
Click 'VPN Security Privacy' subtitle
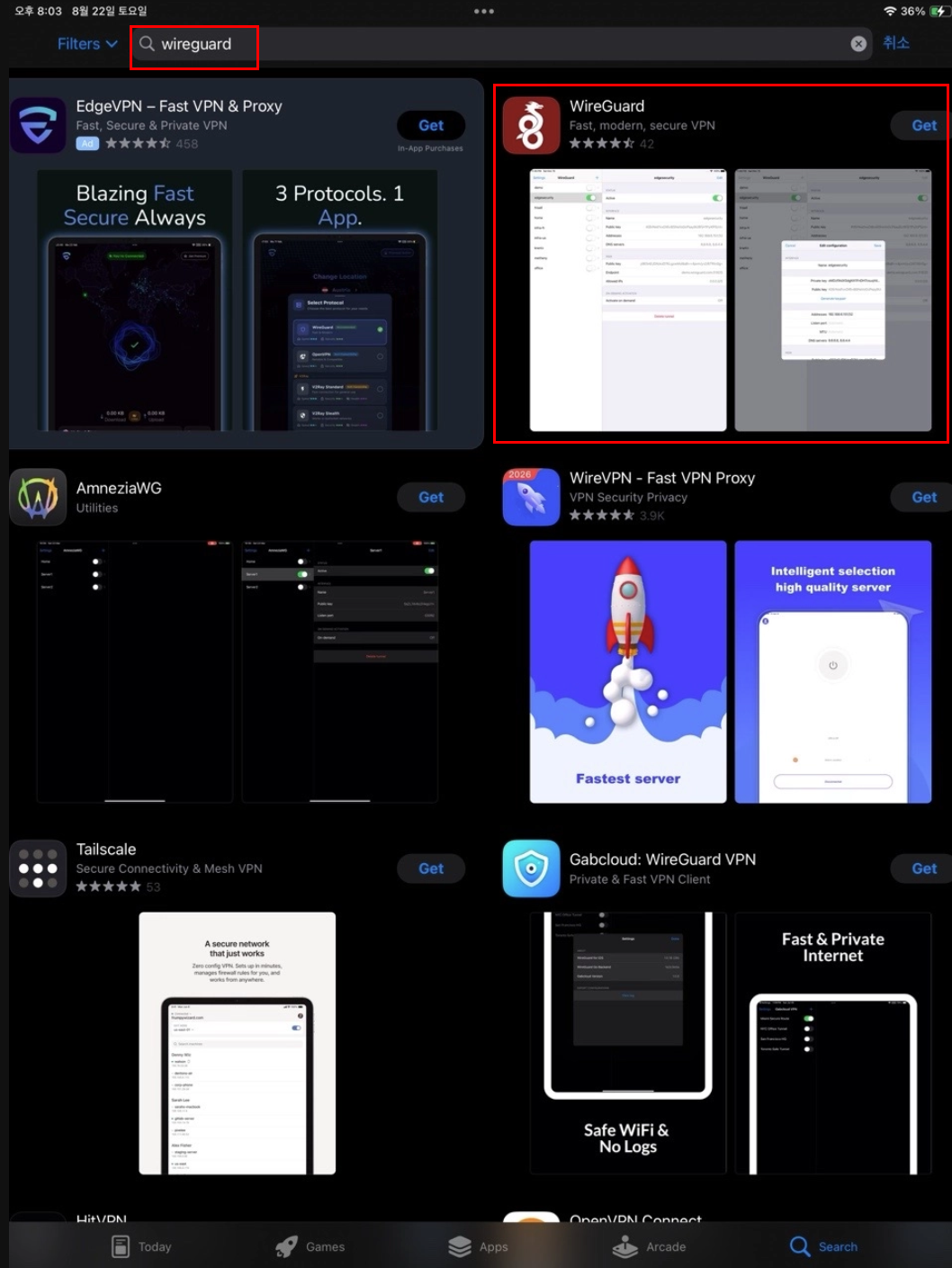[628, 497]
